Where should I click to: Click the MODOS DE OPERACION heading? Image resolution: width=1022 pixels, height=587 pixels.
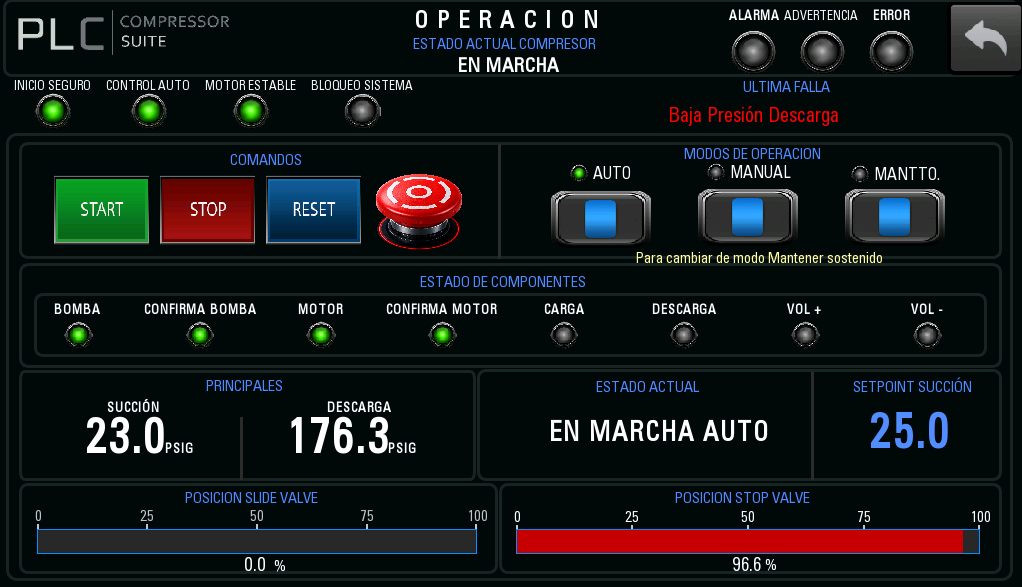point(752,154)
